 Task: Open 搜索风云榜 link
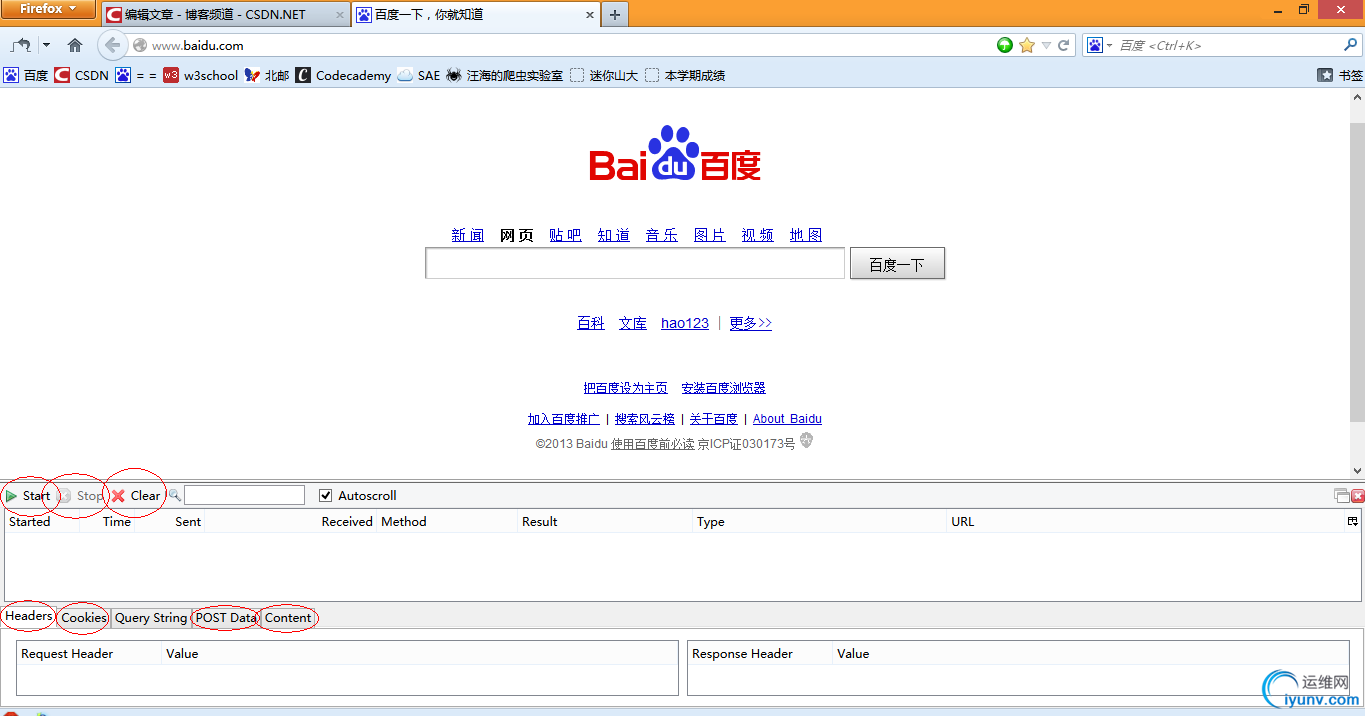coord(645,419)
